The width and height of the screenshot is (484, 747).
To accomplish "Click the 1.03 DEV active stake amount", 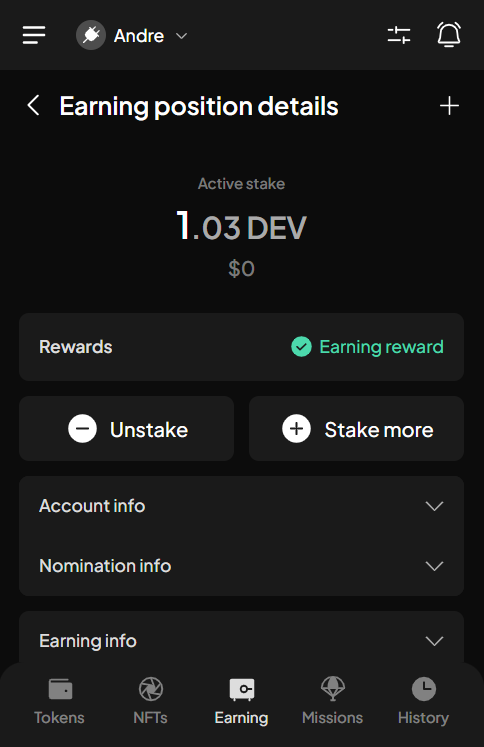I will pos(242,226).
